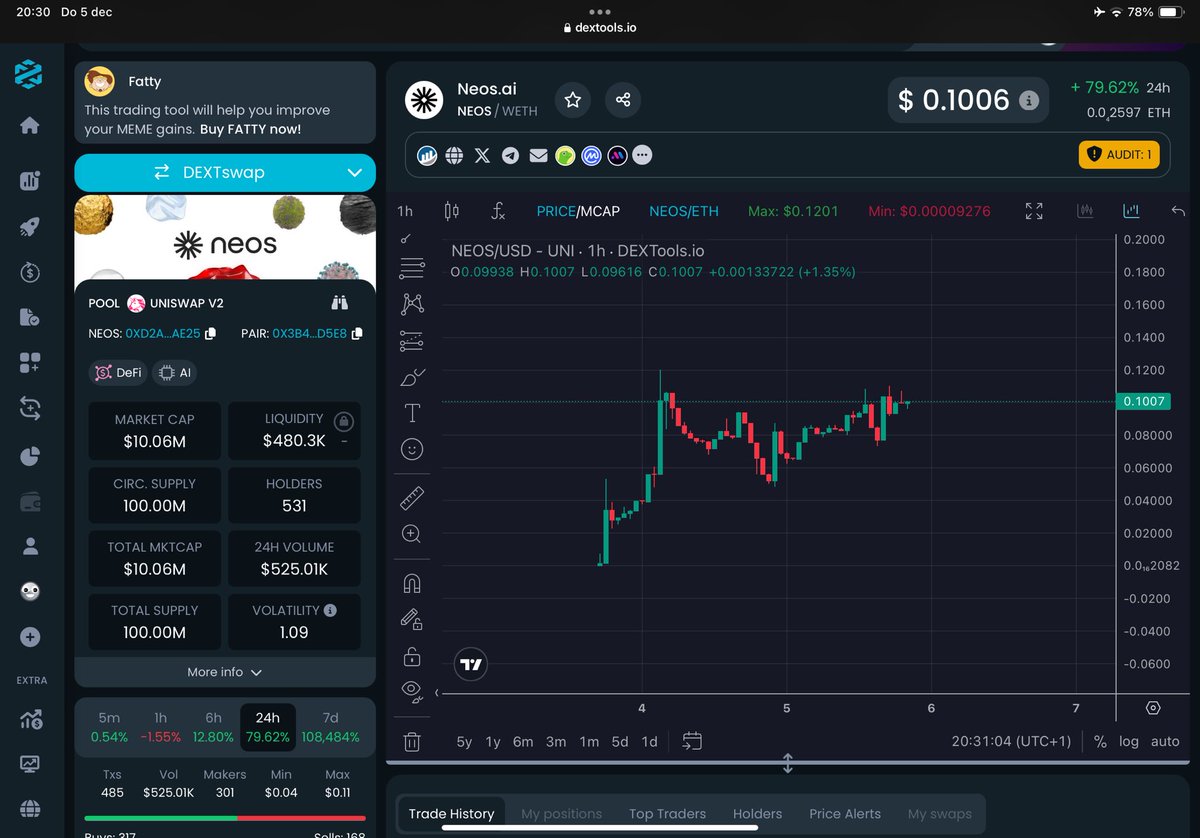
Task: Open the swap arrows icon in sidebar
Action: point(29,408)
